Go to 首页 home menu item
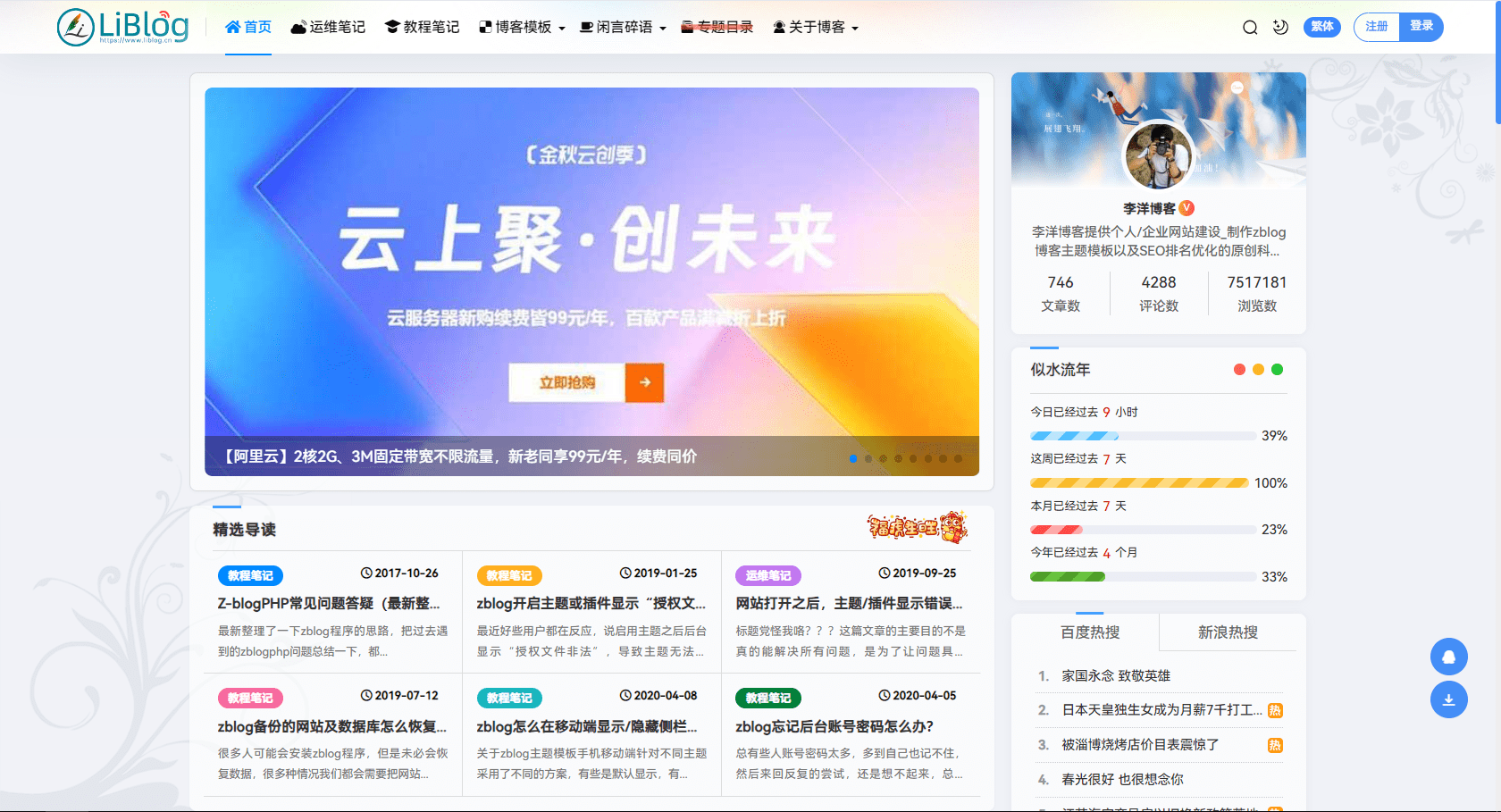Image resolution: width=1501 pixels, height=812 pixels. (248, 27)
